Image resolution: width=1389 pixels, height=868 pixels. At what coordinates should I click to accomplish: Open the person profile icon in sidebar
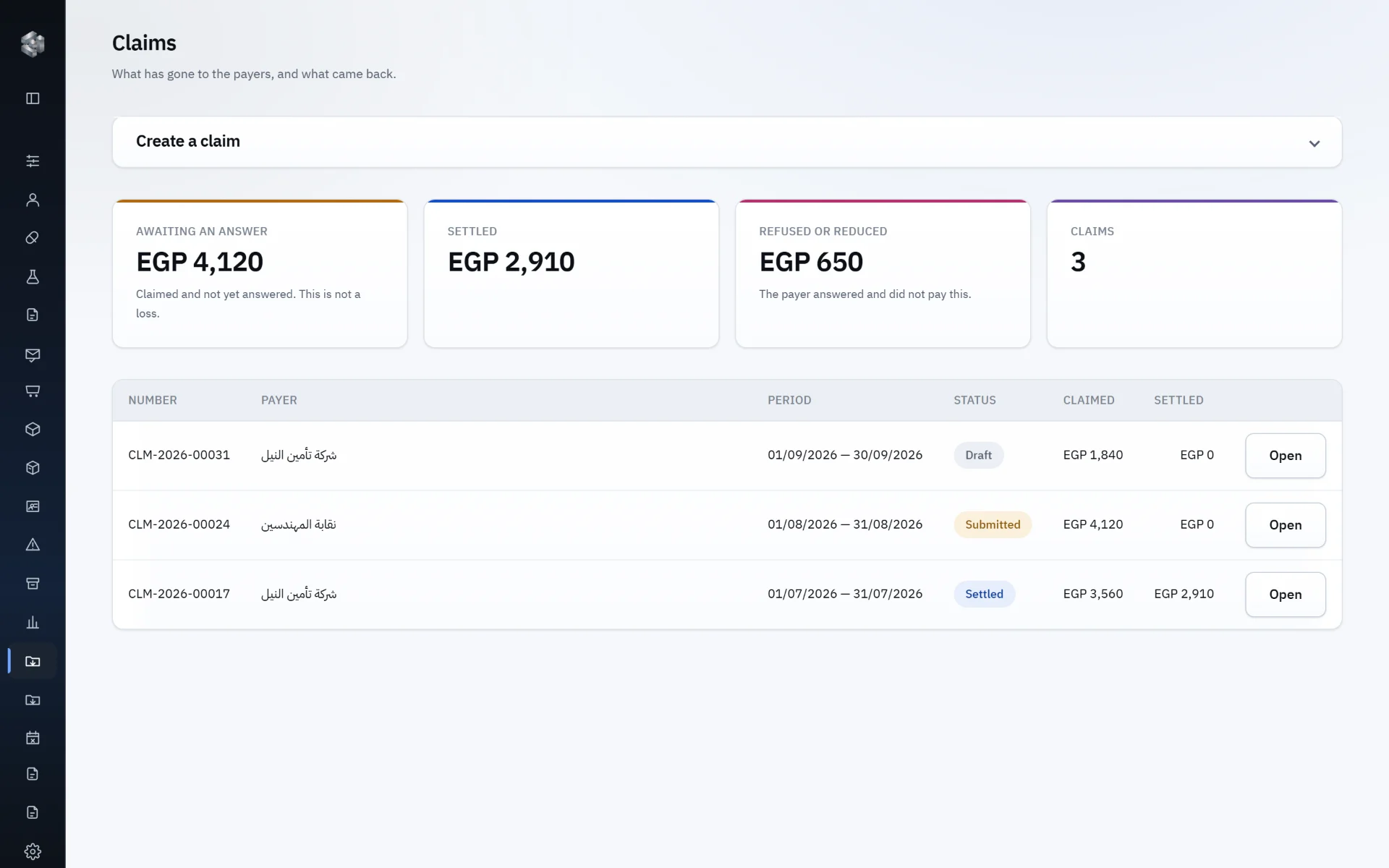tap(33, 200)
